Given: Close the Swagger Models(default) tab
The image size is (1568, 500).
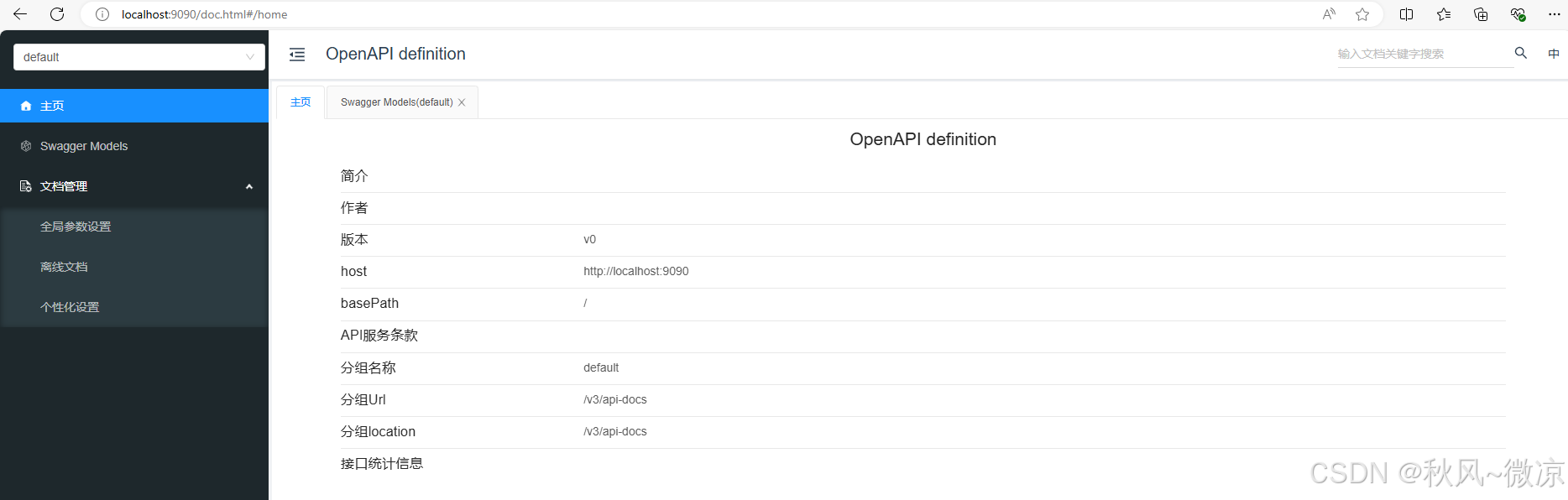Looking at the screenshot, I should pos(462,102).
